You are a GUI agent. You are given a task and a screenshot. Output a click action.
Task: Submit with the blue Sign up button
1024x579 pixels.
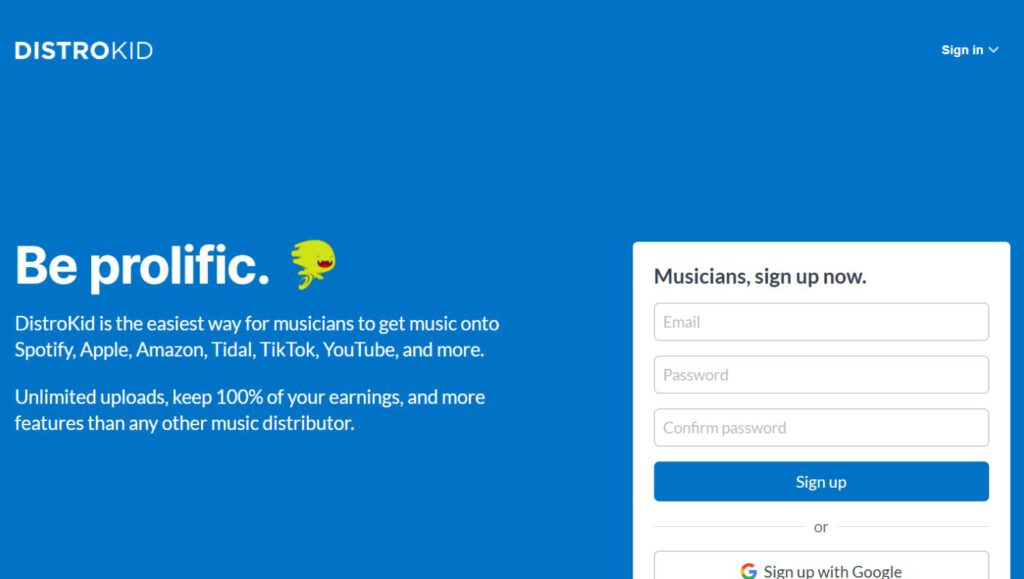point(821,482)
